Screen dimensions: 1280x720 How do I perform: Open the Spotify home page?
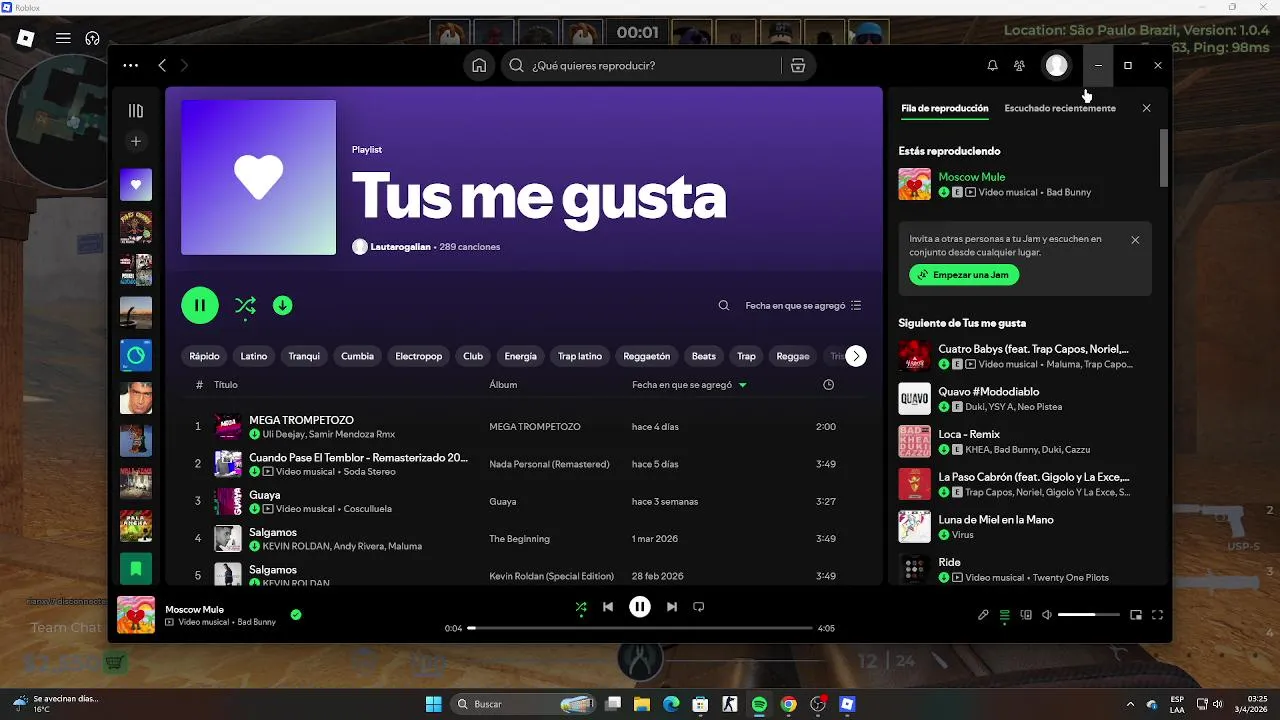click(x=479, y=65)
